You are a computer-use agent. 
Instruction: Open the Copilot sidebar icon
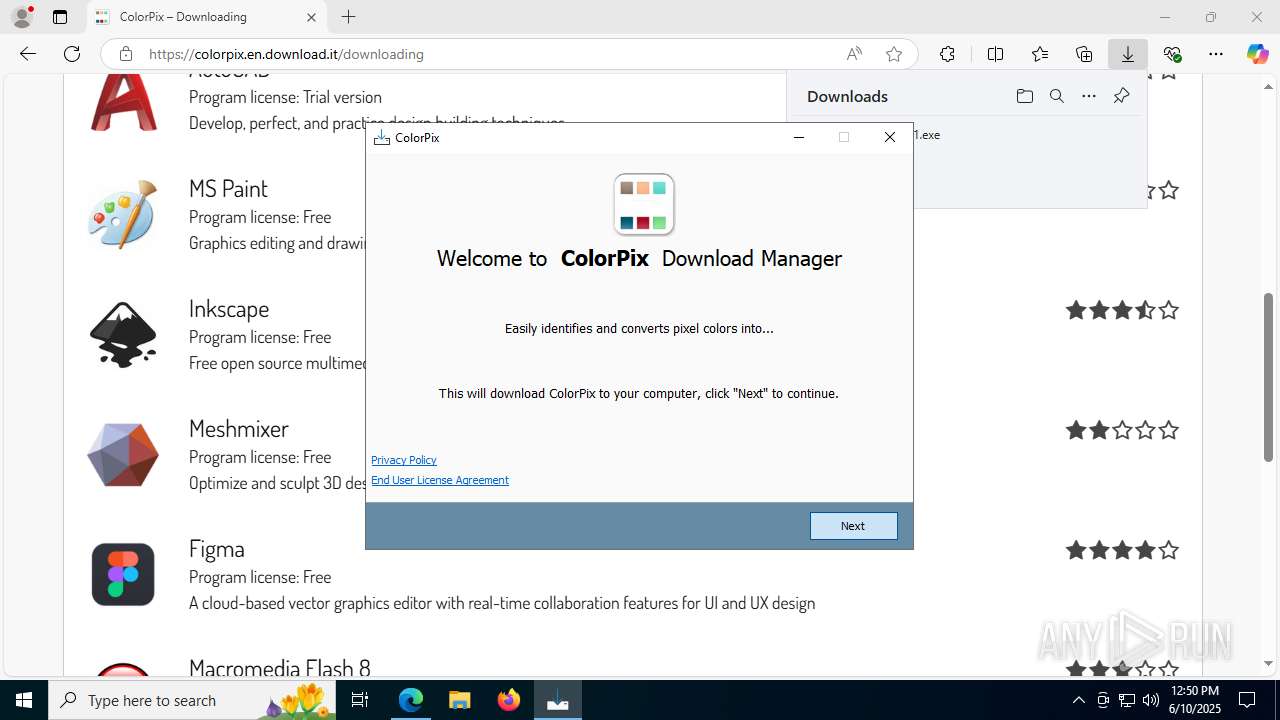coord(1258,54)
